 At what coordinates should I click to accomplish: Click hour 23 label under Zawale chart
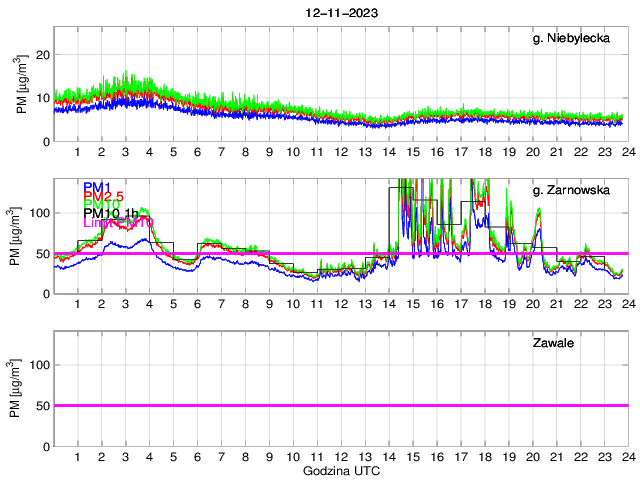(604, 457)
